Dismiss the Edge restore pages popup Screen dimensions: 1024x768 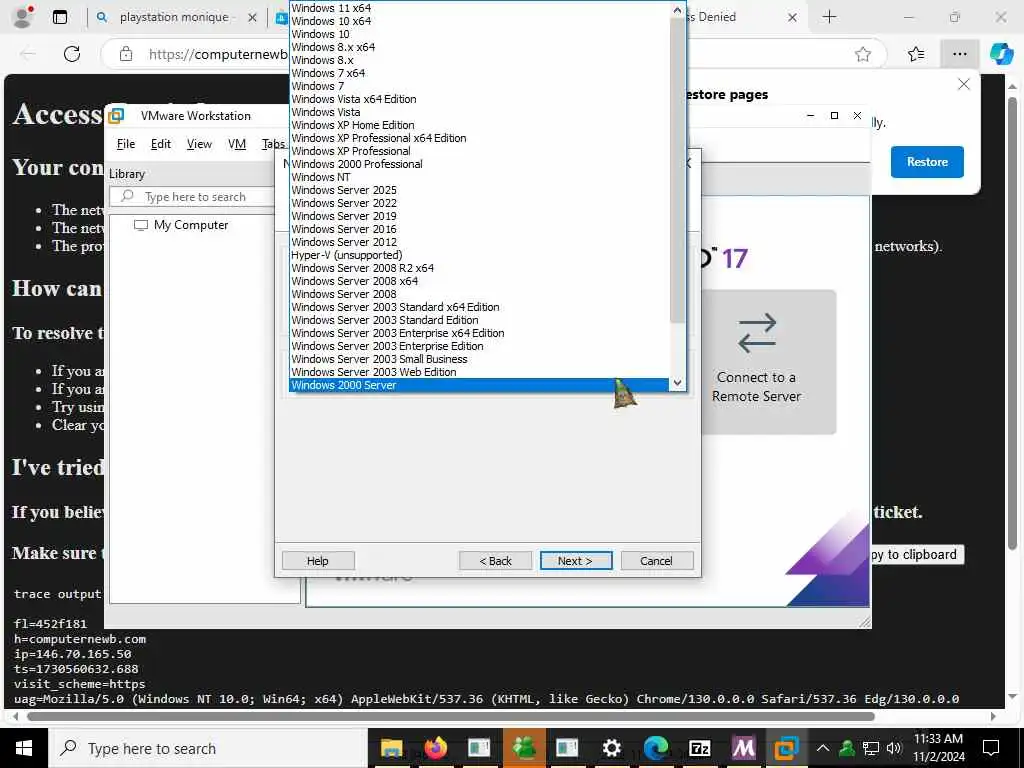click(x=963, y=84)
